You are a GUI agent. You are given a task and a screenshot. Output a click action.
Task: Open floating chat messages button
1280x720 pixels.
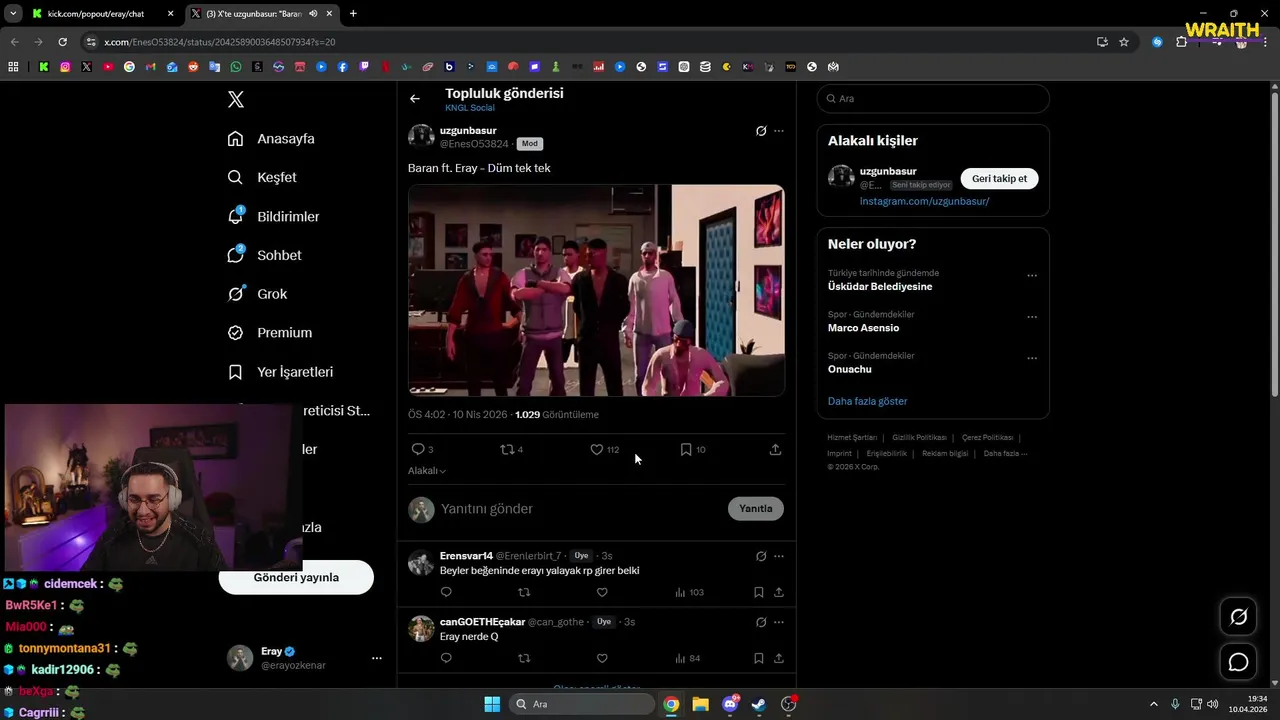click(x=1238, y=662)
